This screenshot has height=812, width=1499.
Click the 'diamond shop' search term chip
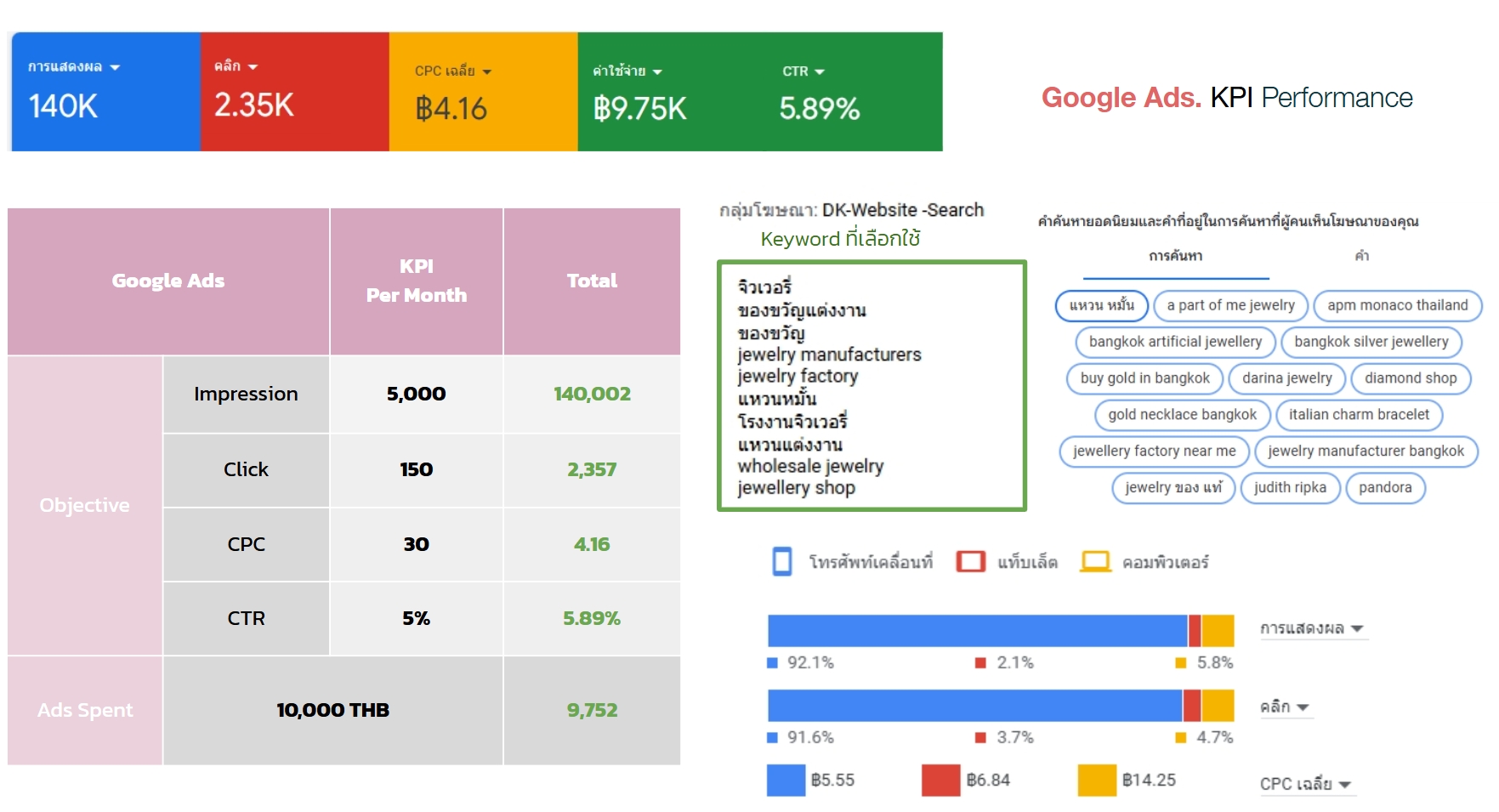click(x=1410, y=378)
